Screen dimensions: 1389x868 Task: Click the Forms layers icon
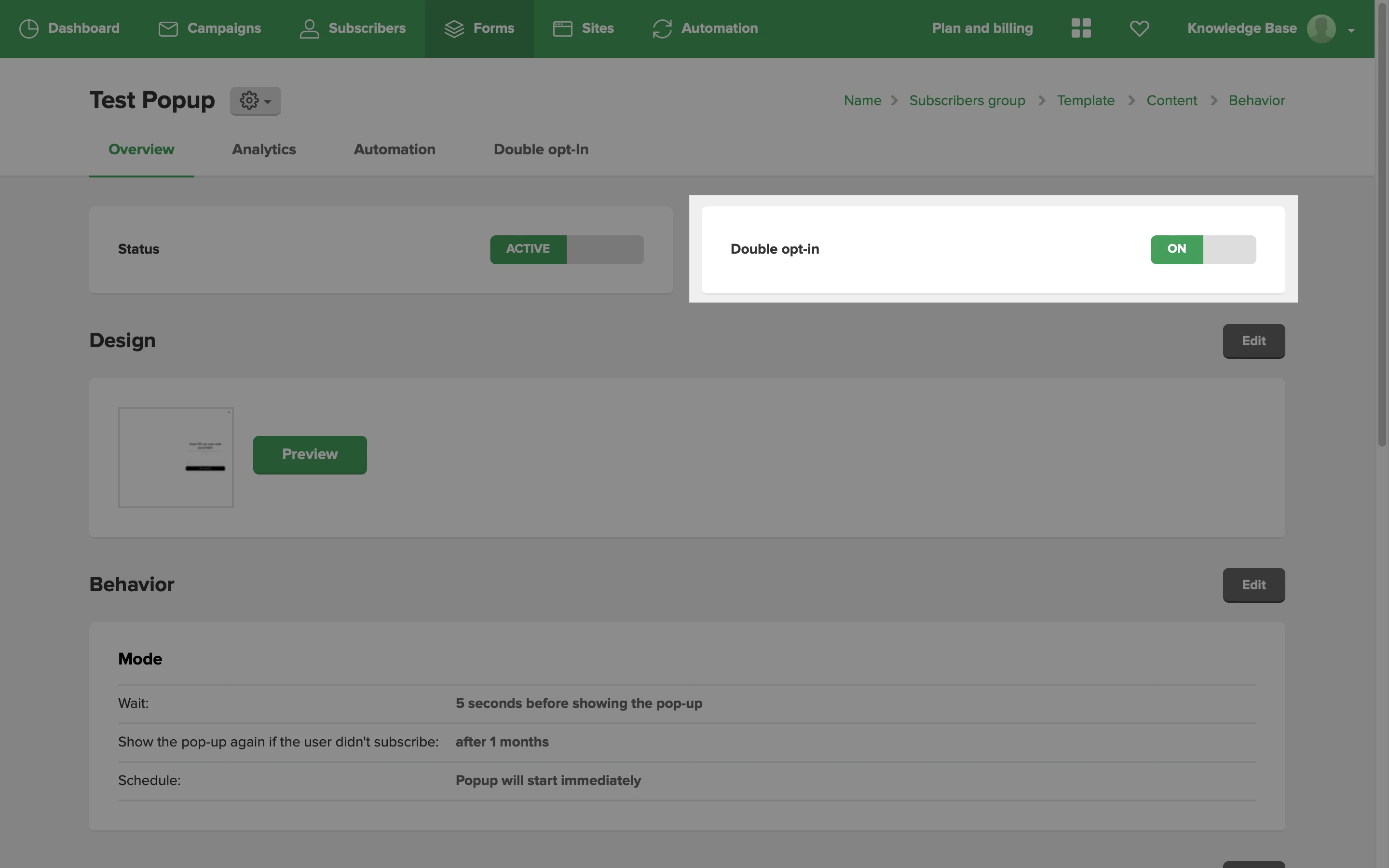(x=454, y=29)
